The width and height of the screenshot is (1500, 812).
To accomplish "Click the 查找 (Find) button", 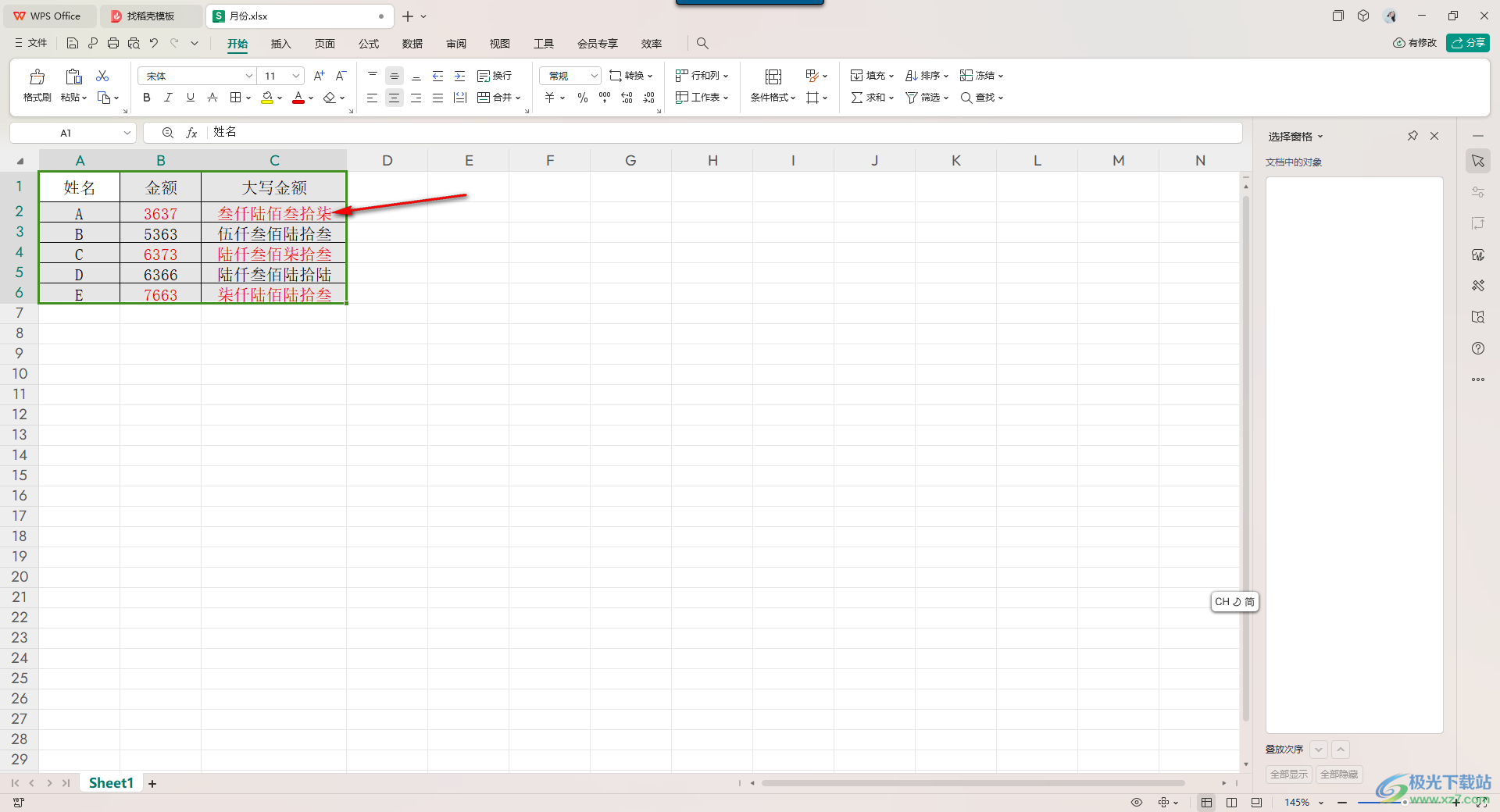I will pyautogui.click(x=981, y=98).
